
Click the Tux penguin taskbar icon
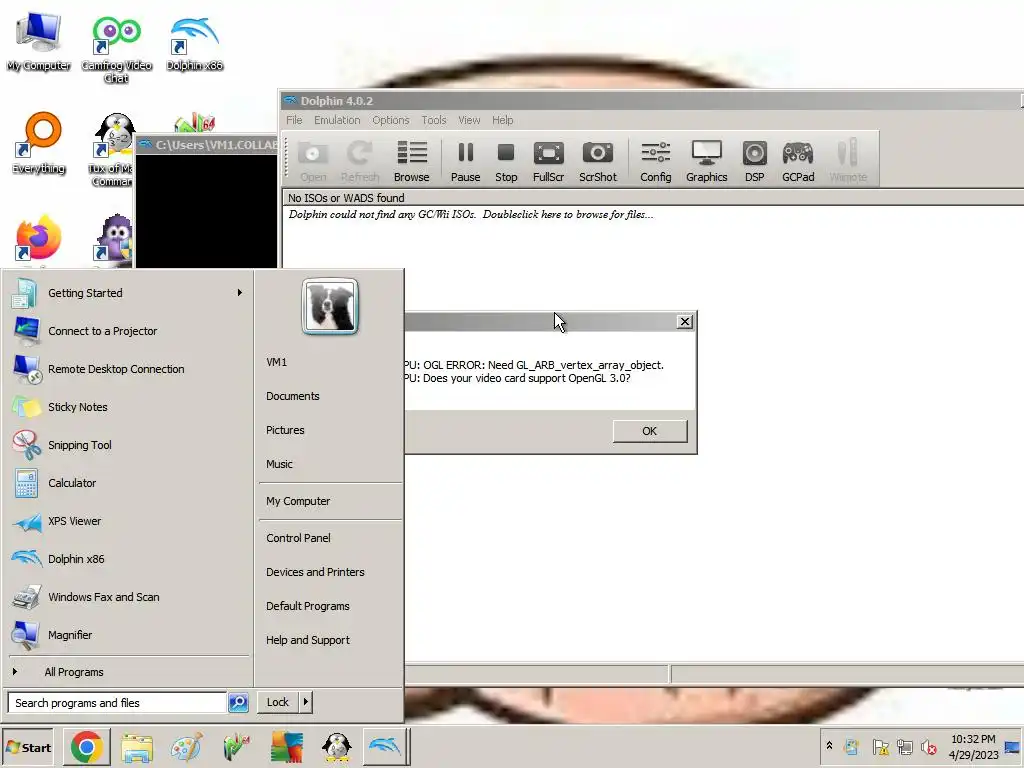click(336, 746)
